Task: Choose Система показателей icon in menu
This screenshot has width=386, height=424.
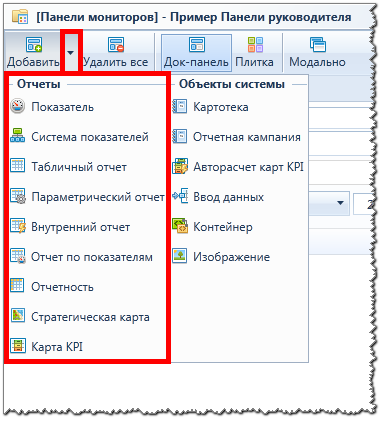Action: (17, 136)
